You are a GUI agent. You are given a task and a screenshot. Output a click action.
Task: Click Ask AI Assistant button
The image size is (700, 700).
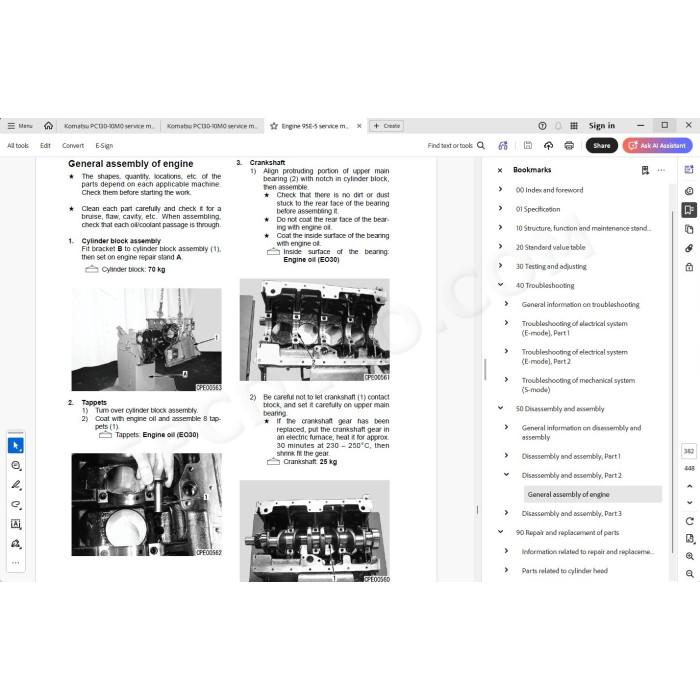(657, 146)
